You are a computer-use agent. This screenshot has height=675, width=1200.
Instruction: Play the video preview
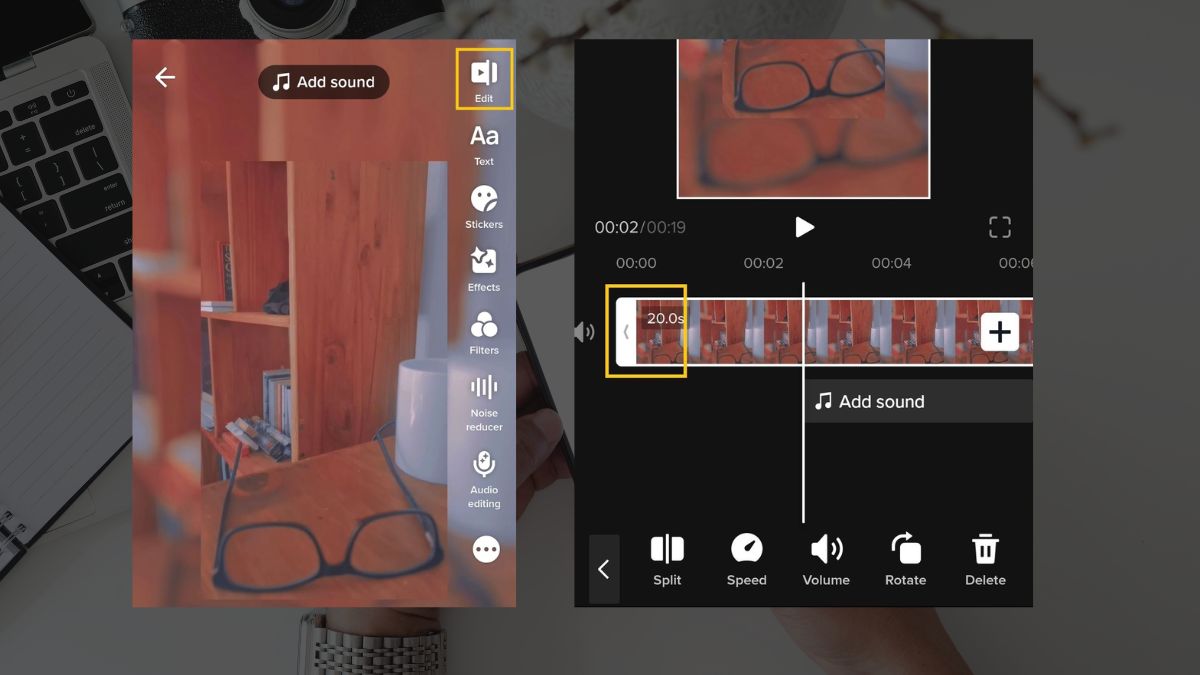[805, 227]
